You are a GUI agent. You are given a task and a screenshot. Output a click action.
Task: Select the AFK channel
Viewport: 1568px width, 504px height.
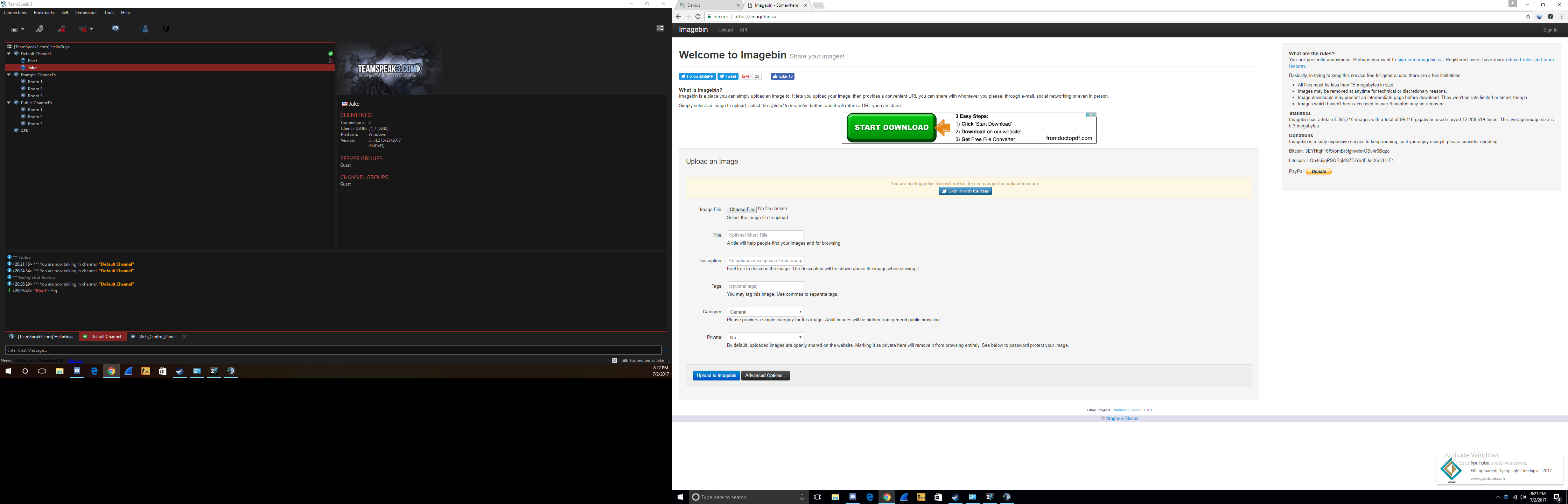click(x=24, y=131)
